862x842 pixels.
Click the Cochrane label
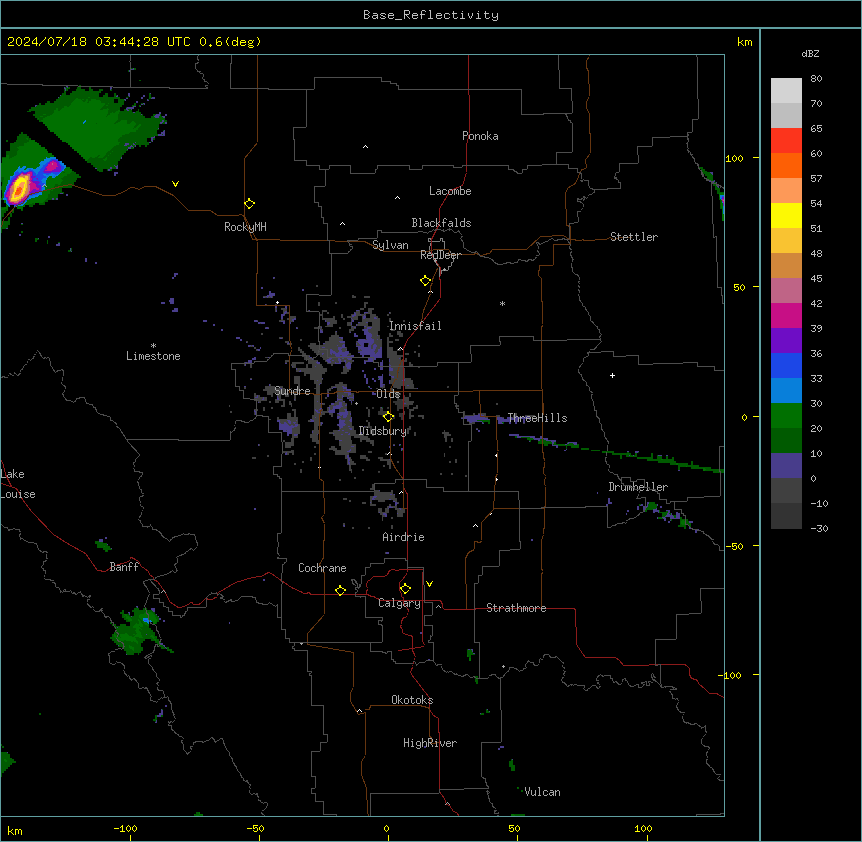pyautogui.click(x=322, y=568)
